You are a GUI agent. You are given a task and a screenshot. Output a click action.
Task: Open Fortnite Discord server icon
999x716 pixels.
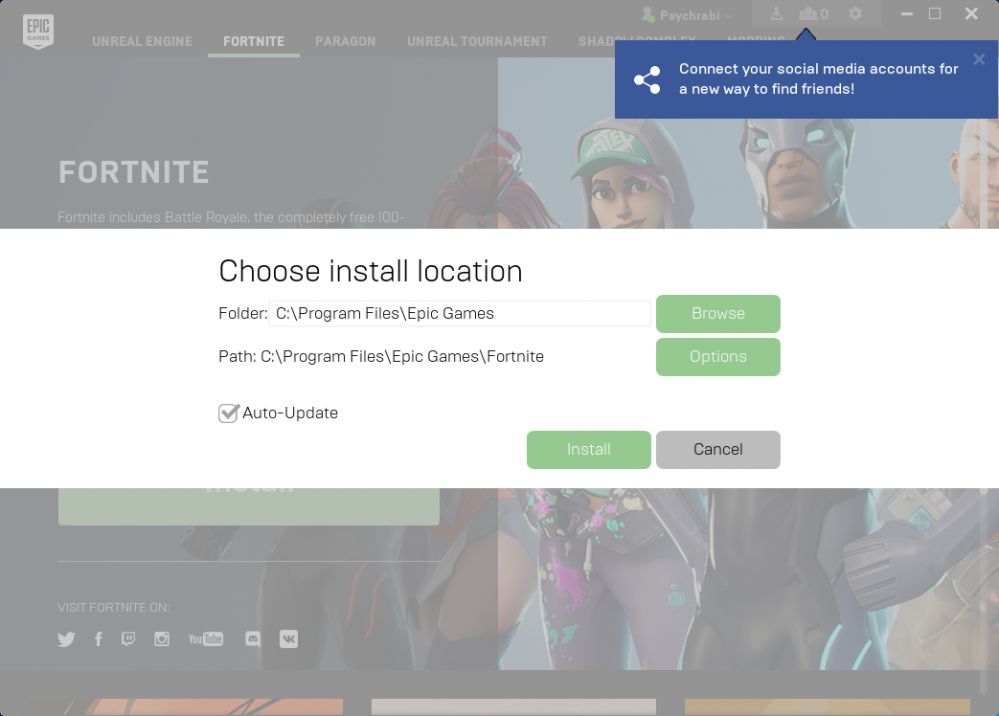click(x=253, y=639)
